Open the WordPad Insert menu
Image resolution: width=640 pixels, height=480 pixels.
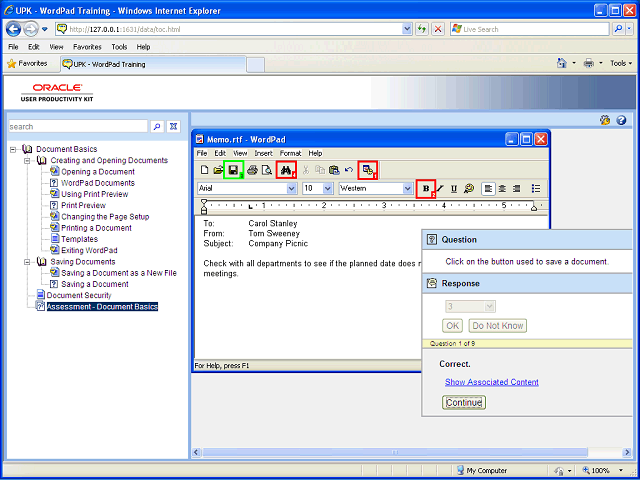point(263,153)
